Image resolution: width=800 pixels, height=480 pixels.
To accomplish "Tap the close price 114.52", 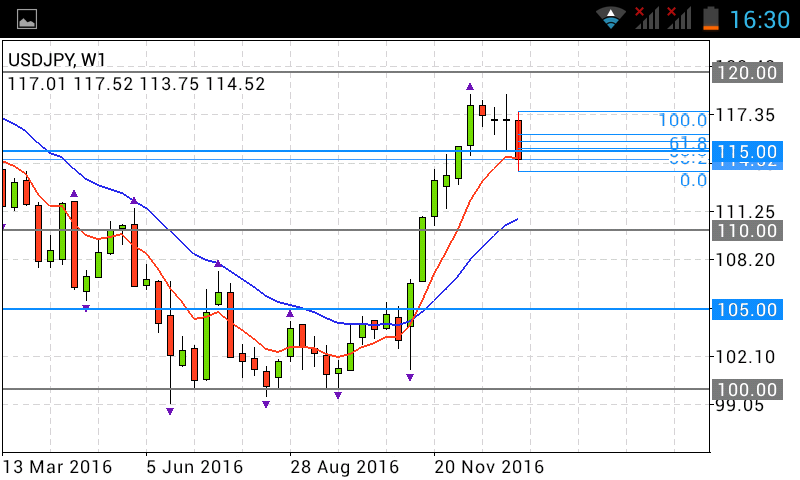I will pos(235,84).
